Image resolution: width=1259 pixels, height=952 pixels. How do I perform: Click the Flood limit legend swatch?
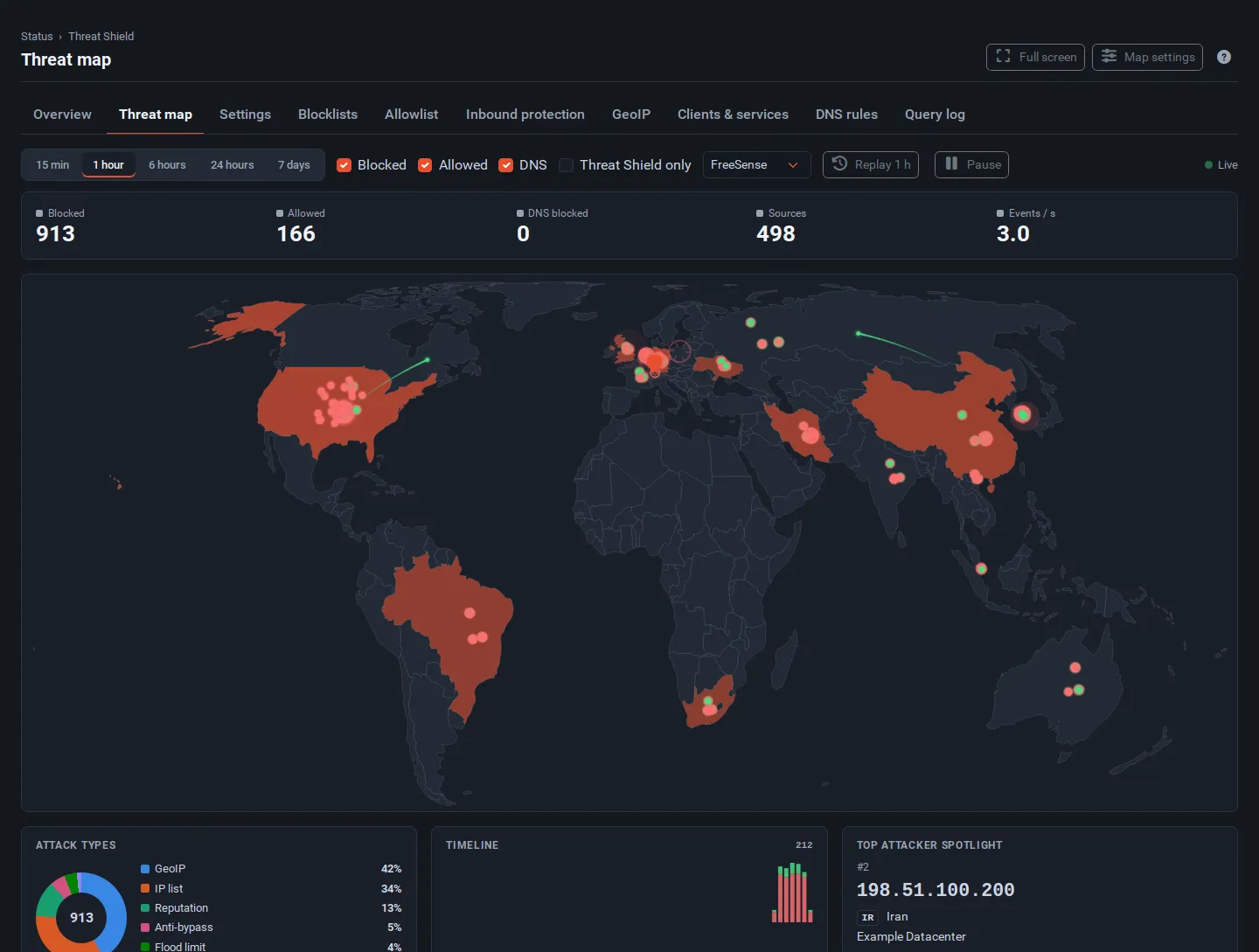pyautogui.click(x=145, y=947)
